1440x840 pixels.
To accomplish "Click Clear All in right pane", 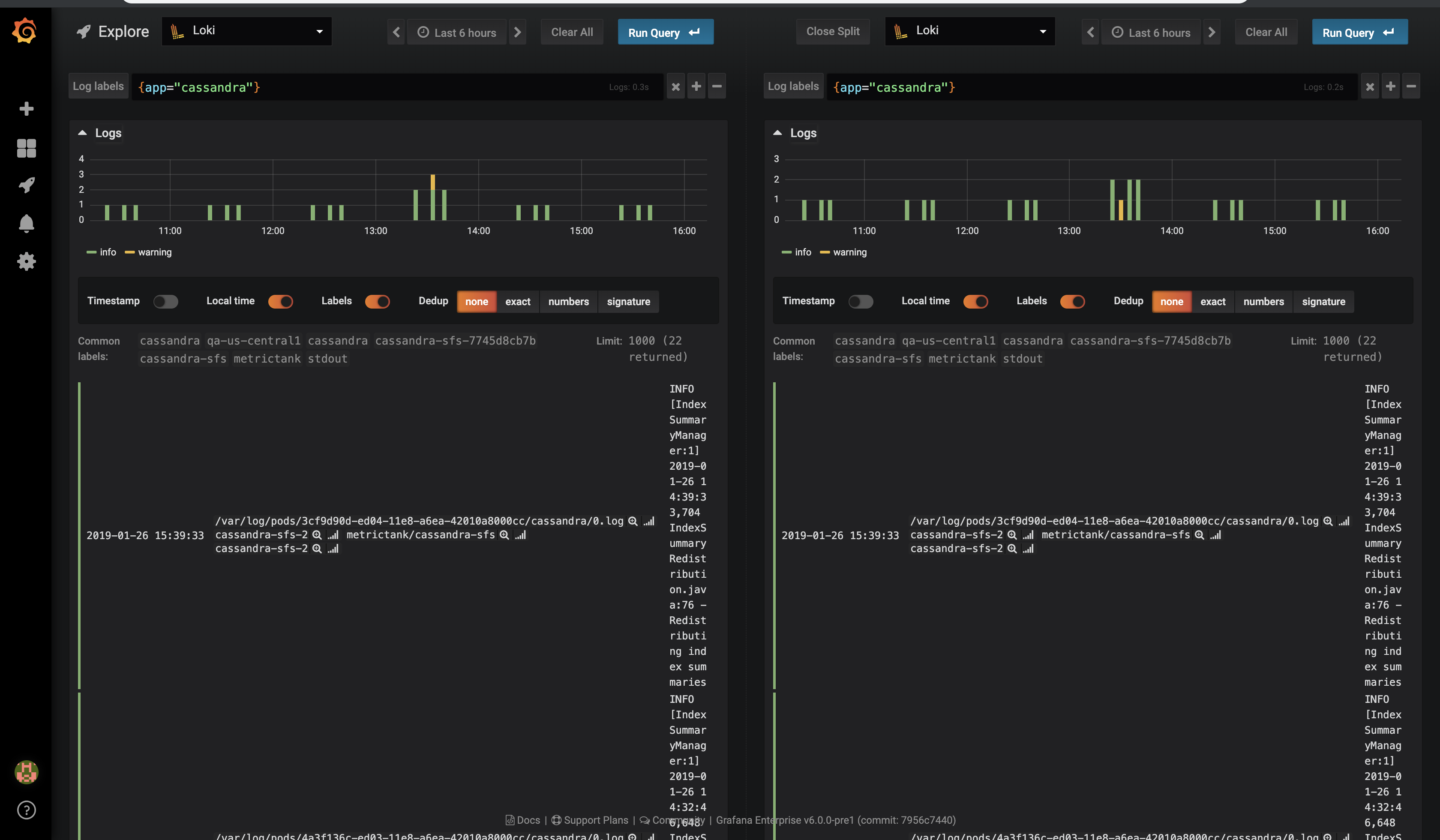I will click(x=1266, y=32).
